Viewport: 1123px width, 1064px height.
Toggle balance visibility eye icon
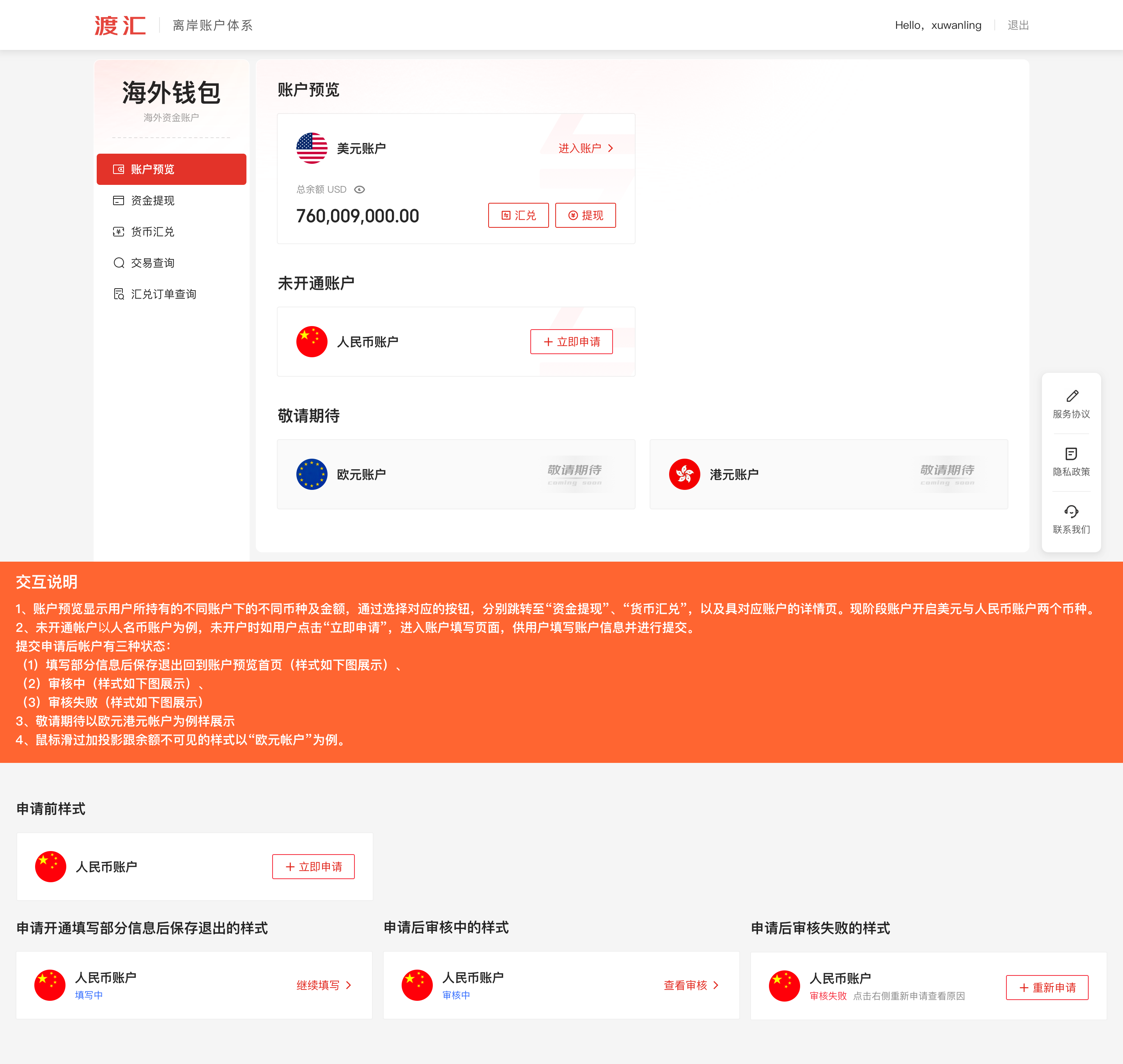[360, 190]
